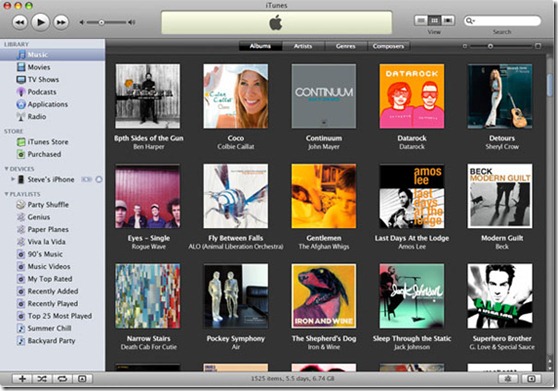Select the Both Sides of the Gun album
This screenshot has height=391, width=558.
(148, 96)
